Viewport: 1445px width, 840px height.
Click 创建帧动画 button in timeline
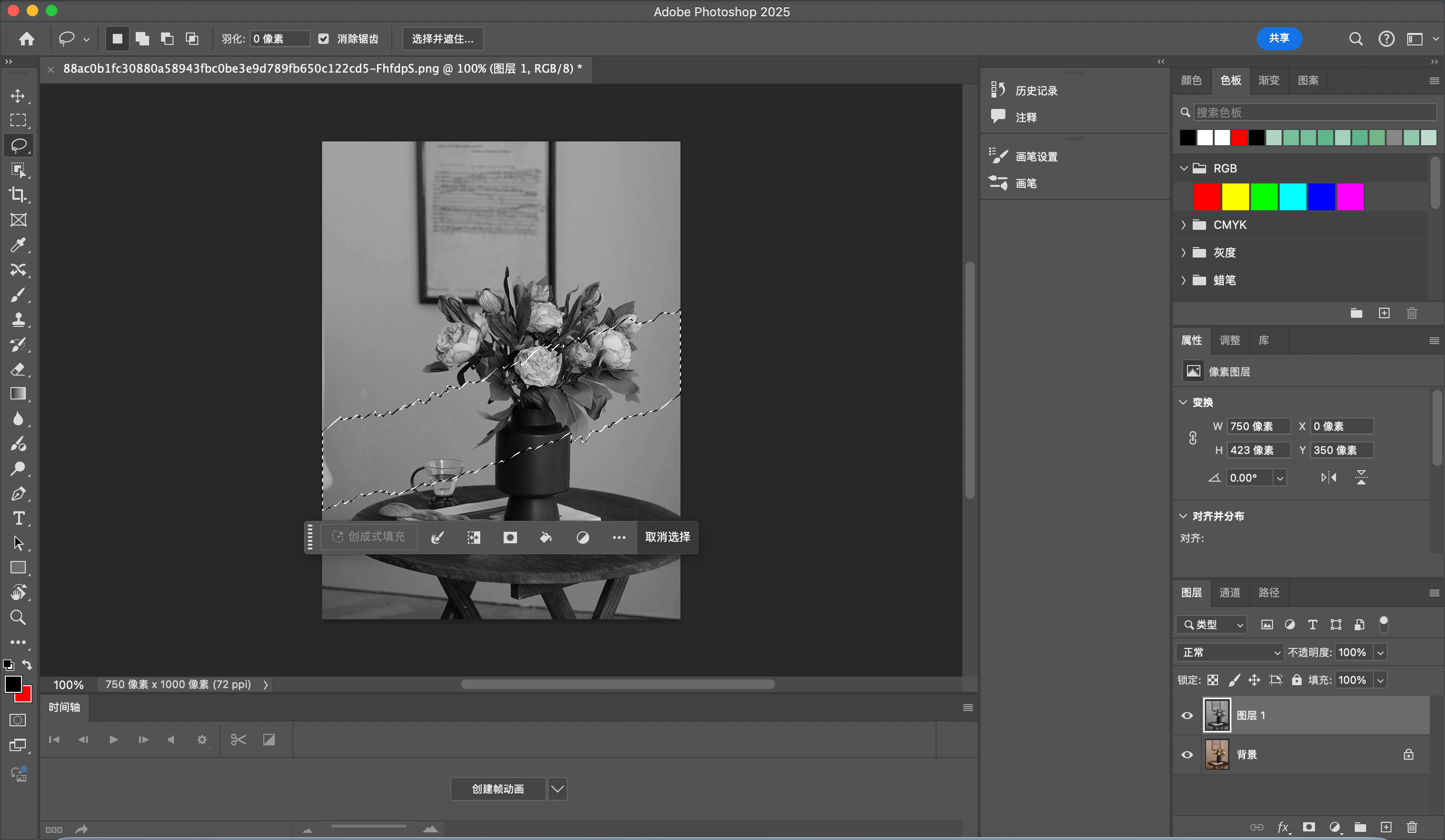tap(498, 789)
